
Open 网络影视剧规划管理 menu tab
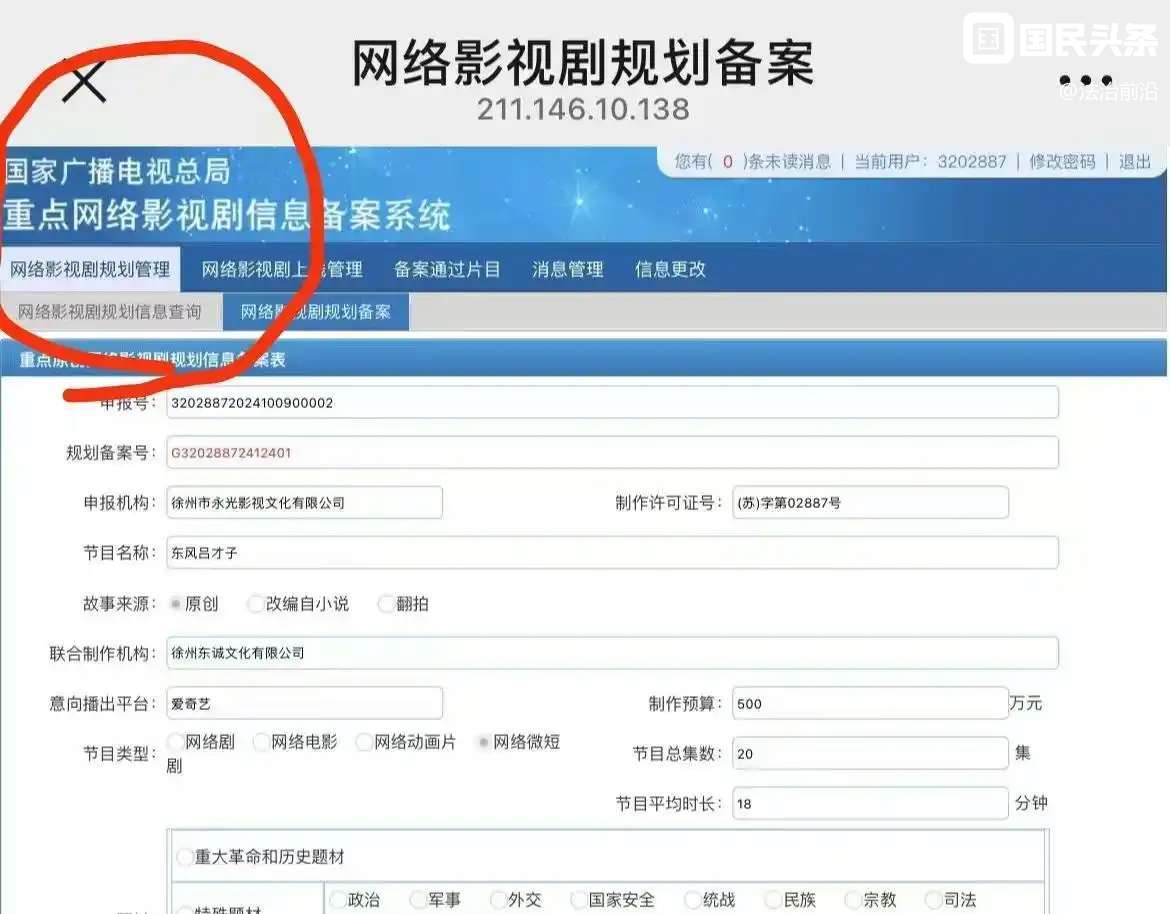90,270
